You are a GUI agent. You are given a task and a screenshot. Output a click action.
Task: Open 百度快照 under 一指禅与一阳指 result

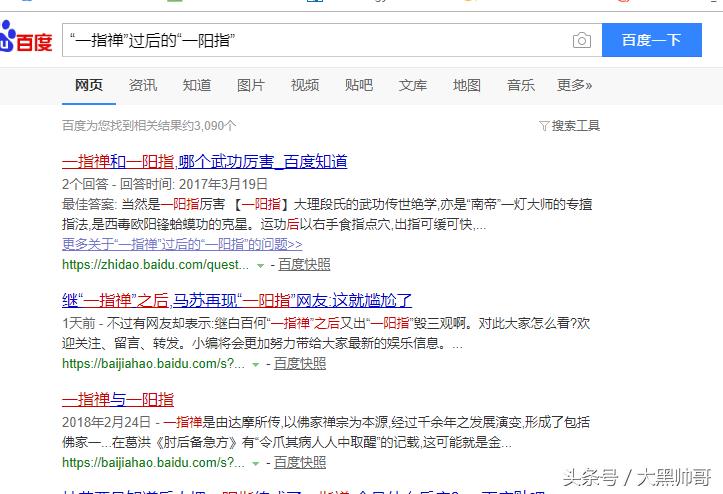(300, 462)
